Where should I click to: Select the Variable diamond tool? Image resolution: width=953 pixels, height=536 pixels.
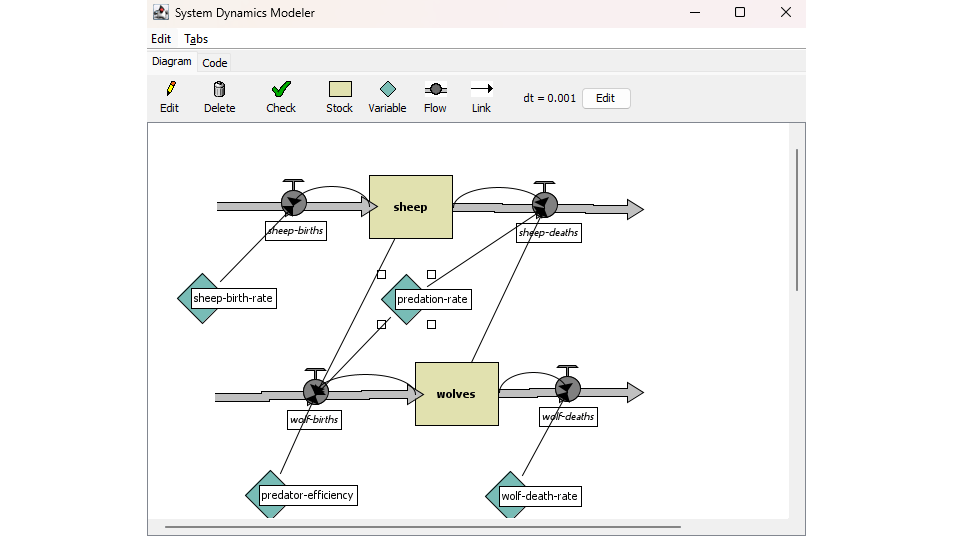[387, 97]
